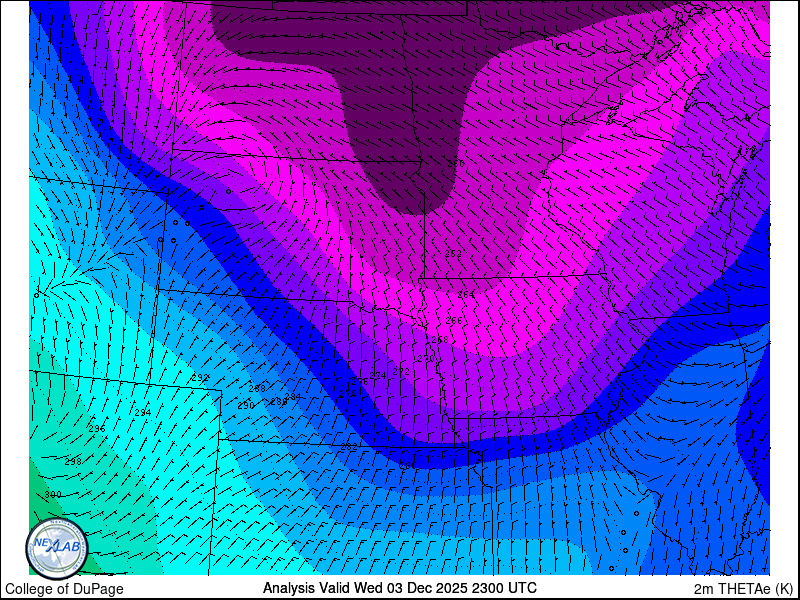Click the NEXLAB logo

(x=57, y=548)
